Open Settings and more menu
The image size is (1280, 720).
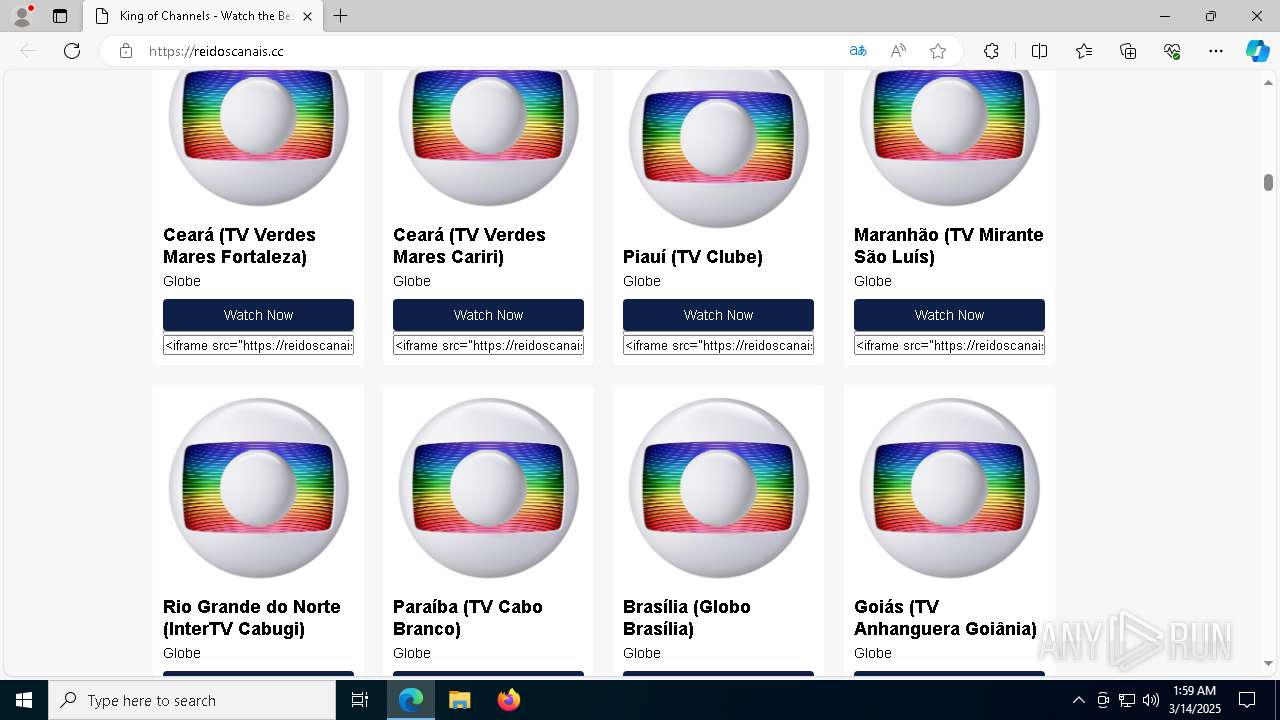(x=1216, y=51)
